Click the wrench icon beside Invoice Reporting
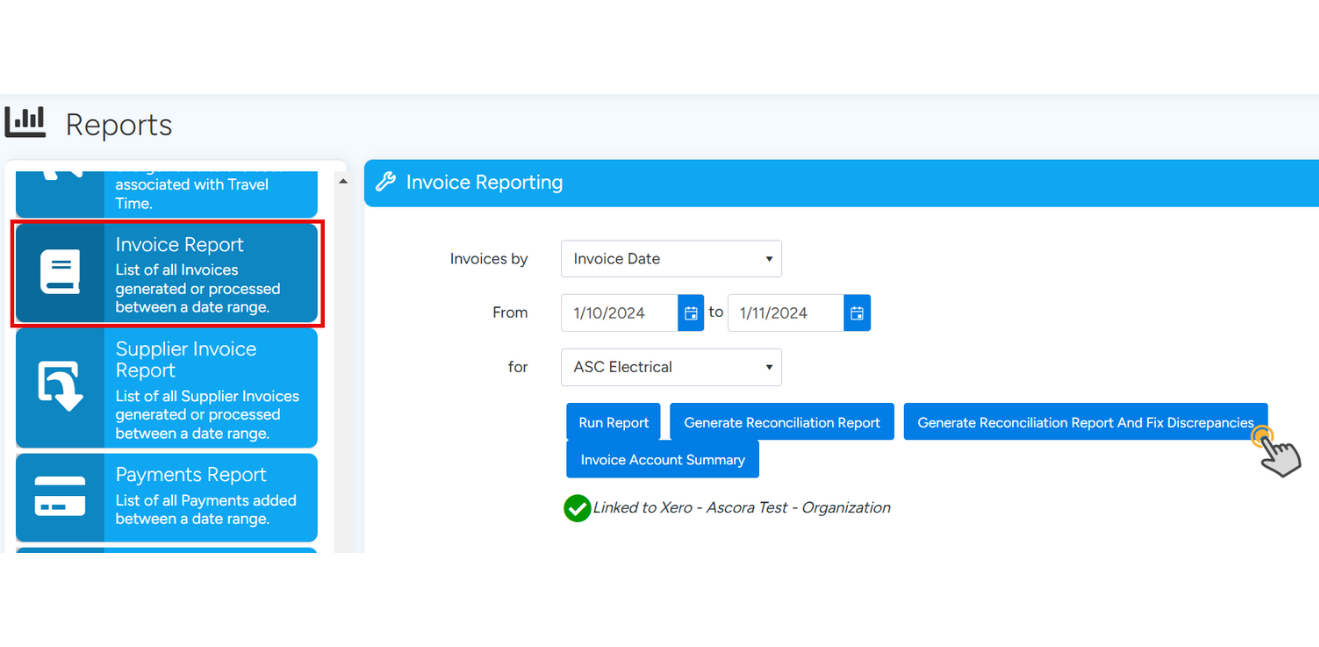The height and width of the screenshot is (647, 1319). coord(385,182)
